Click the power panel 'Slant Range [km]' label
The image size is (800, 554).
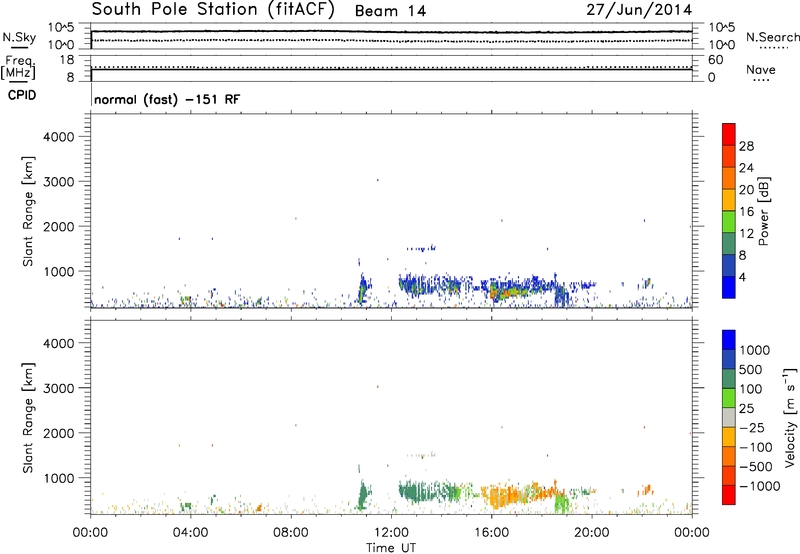(x=28, y=211)
